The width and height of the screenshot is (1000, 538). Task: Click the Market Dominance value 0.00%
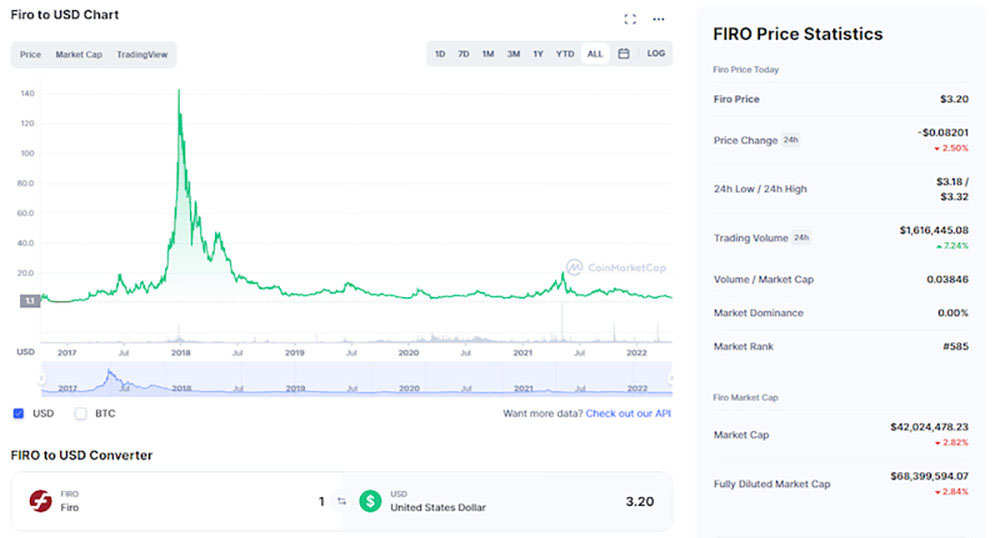tap(953, 313)
